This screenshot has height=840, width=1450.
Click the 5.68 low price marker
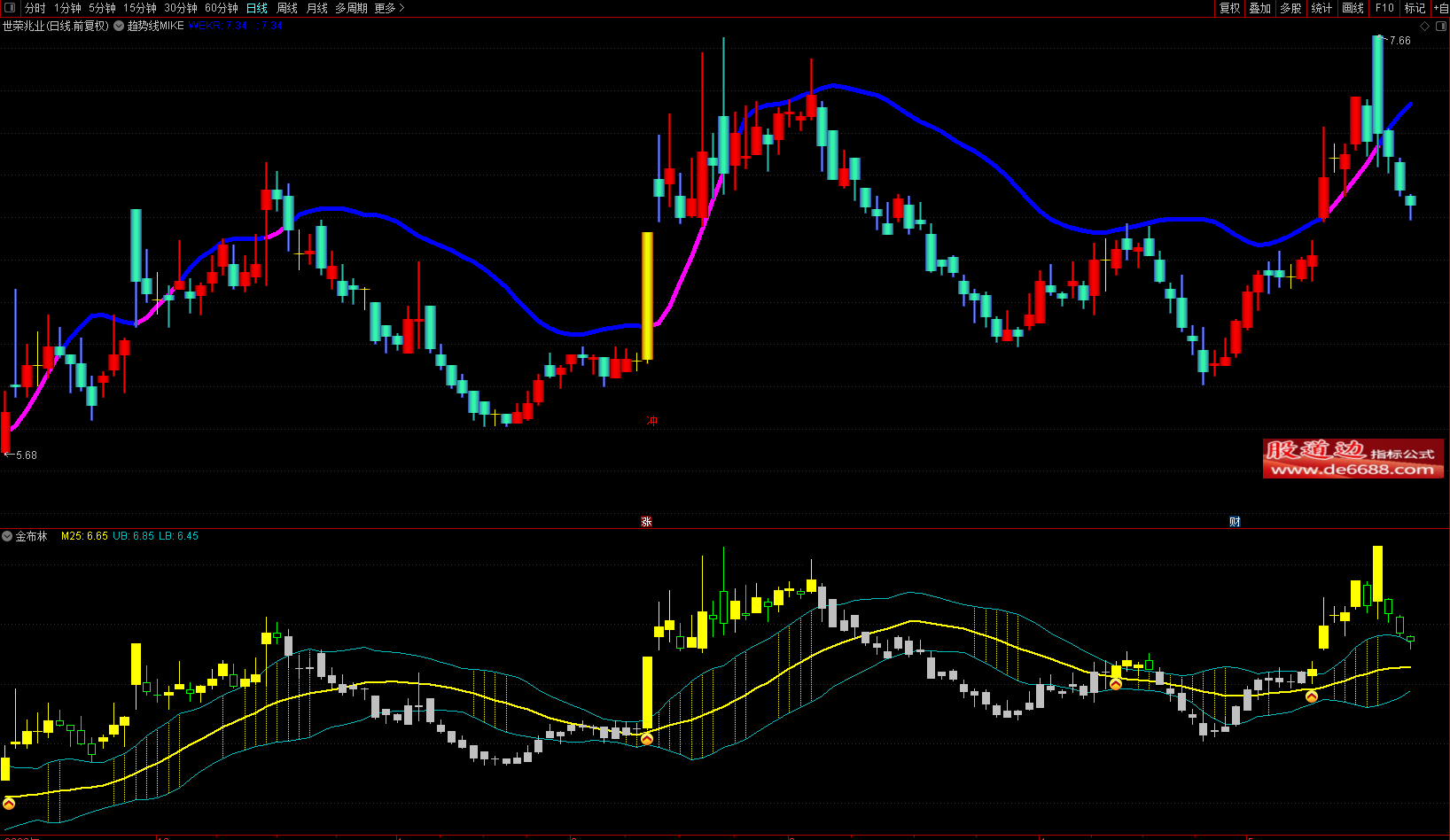pyautogui.click(x=26, y=455)
